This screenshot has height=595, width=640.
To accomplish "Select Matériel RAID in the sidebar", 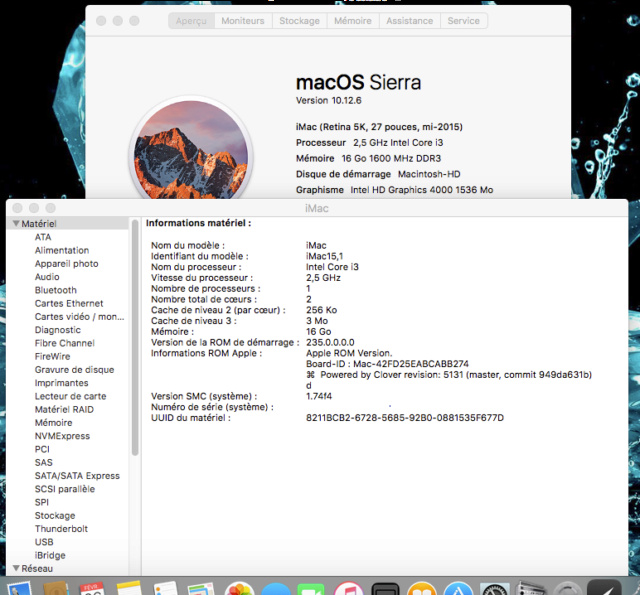I will coord(64,409).
